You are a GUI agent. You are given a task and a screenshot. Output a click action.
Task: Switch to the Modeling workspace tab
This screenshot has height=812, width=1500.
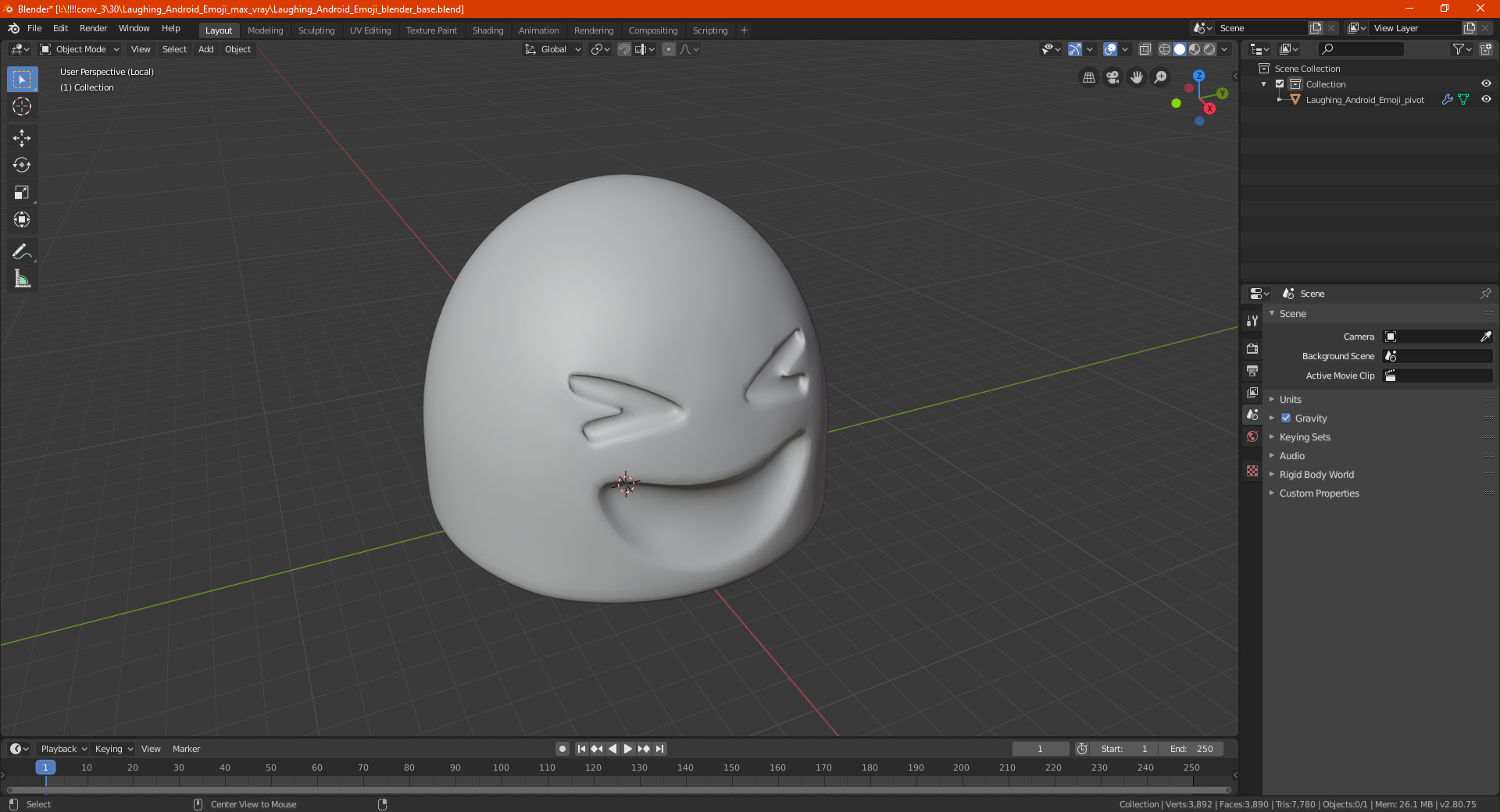(x=265, y=30)
